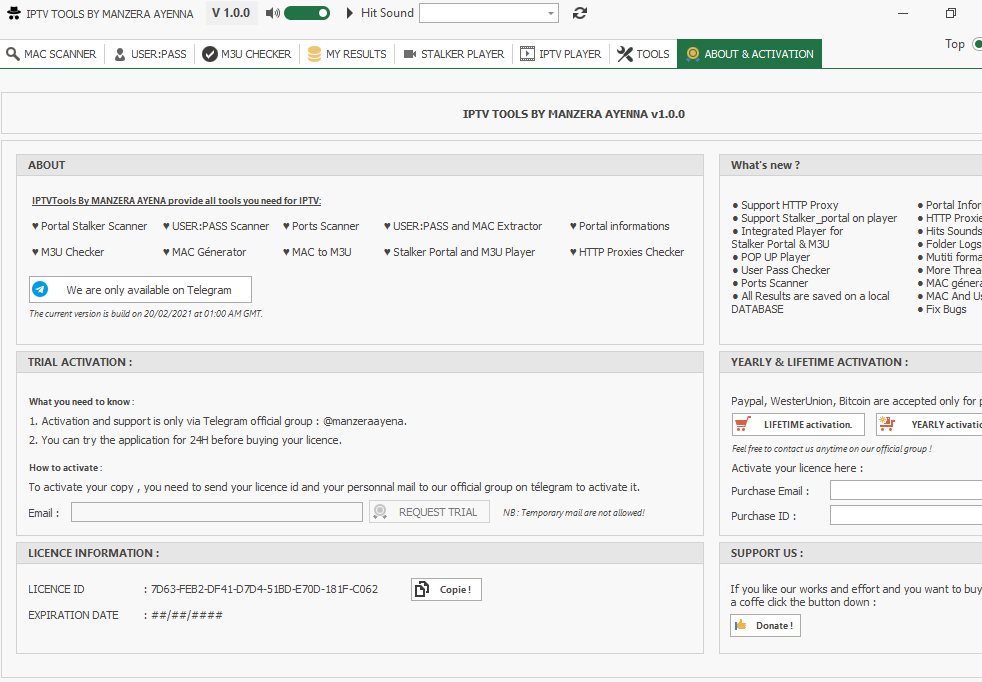The image size is (982, 682).
Task: Click the Ports Scanner entry in What's new
Action: (770, 283)
